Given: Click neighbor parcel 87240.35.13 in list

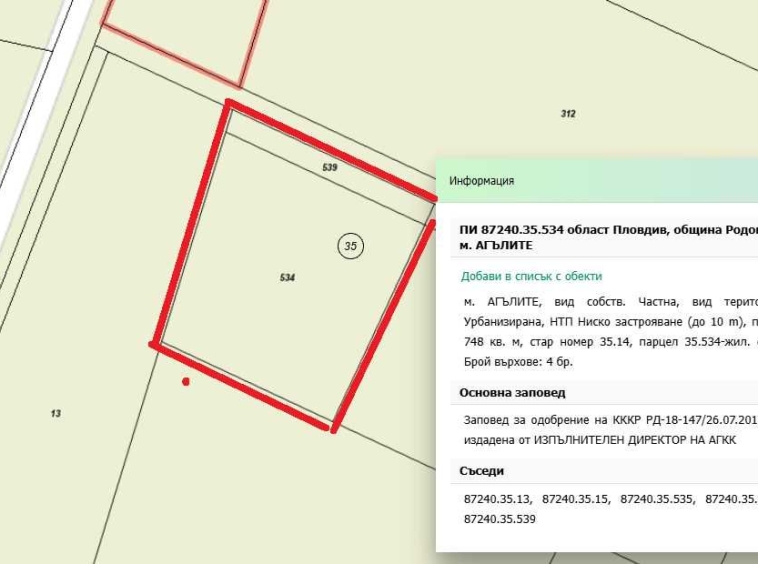Looking at the screenshot, I should click(498, 498).
